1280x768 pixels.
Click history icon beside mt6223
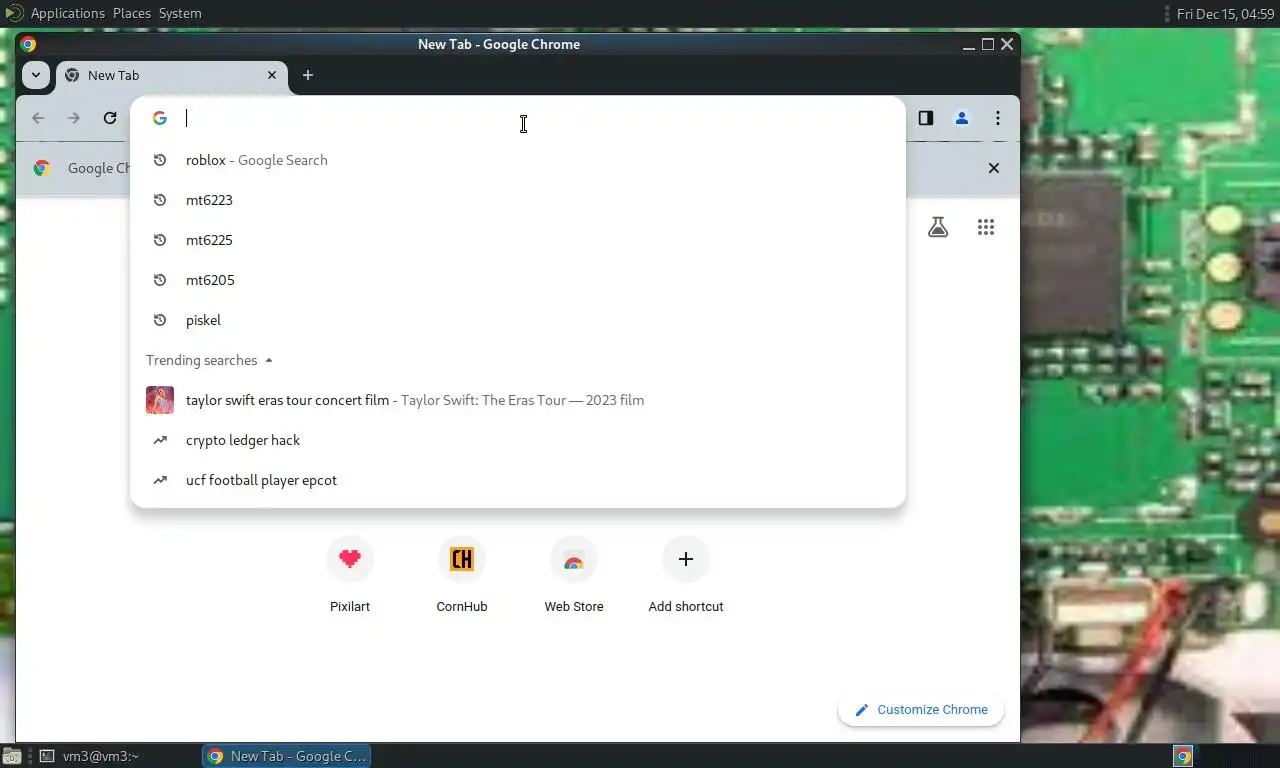tap(160, 200)
